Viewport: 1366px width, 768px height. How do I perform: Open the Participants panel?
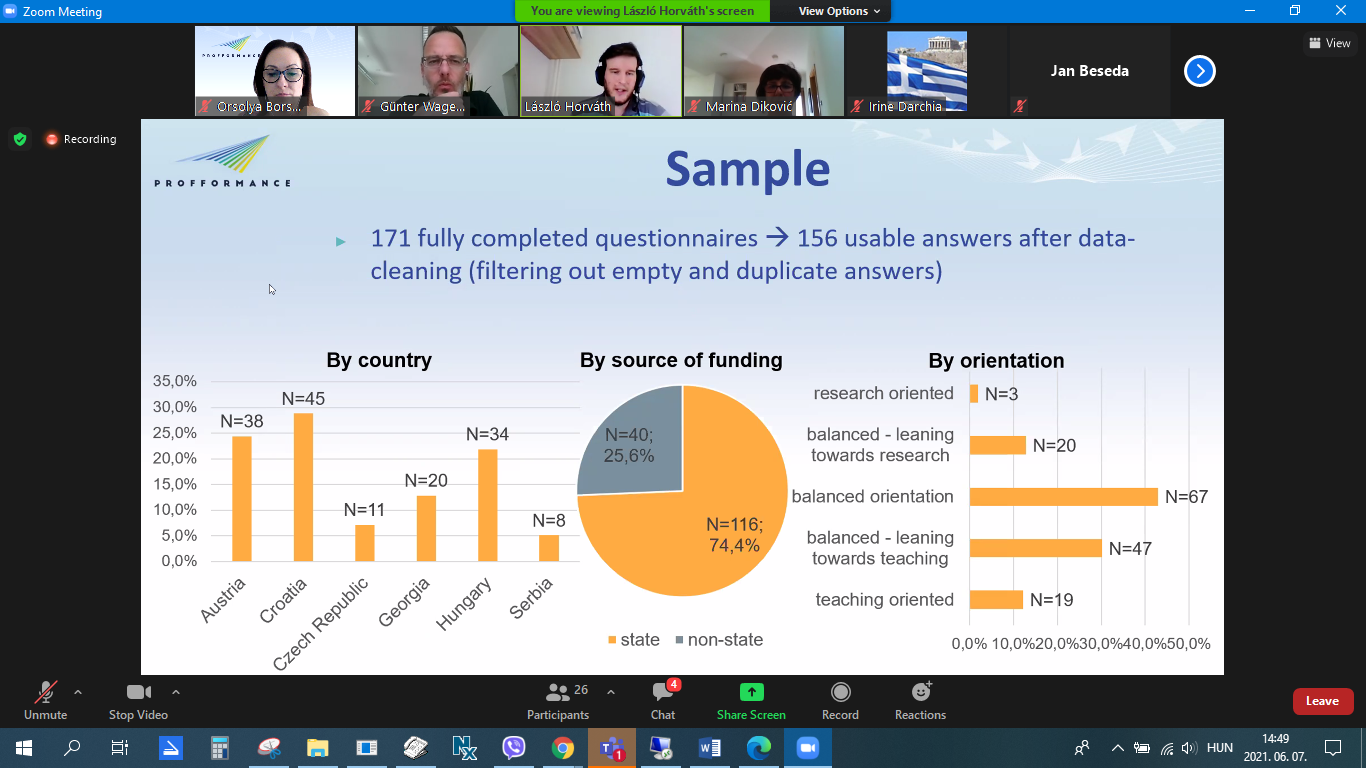click(x=558, y=693)
